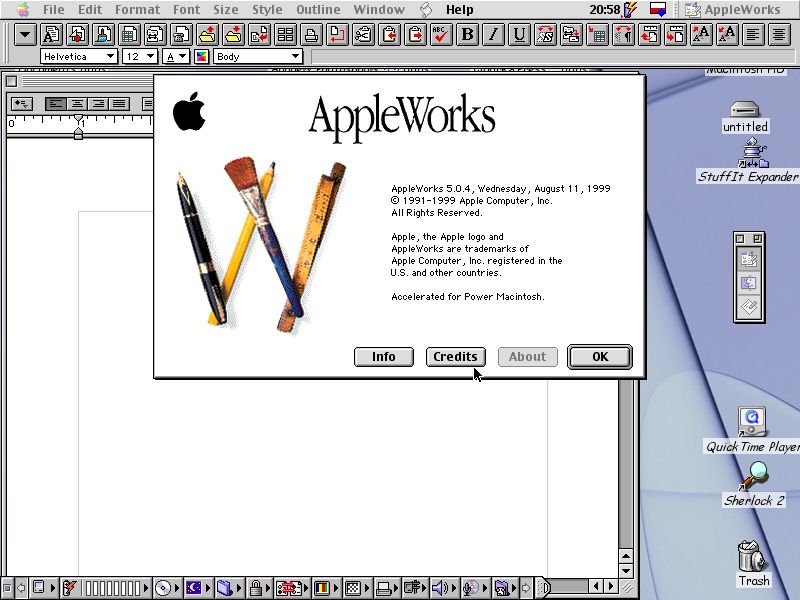The width and height of the screenshot is (800, 600).
Task: Click the clipboard Paste icon
Action: pyautogui.click(x=415, y=35)
